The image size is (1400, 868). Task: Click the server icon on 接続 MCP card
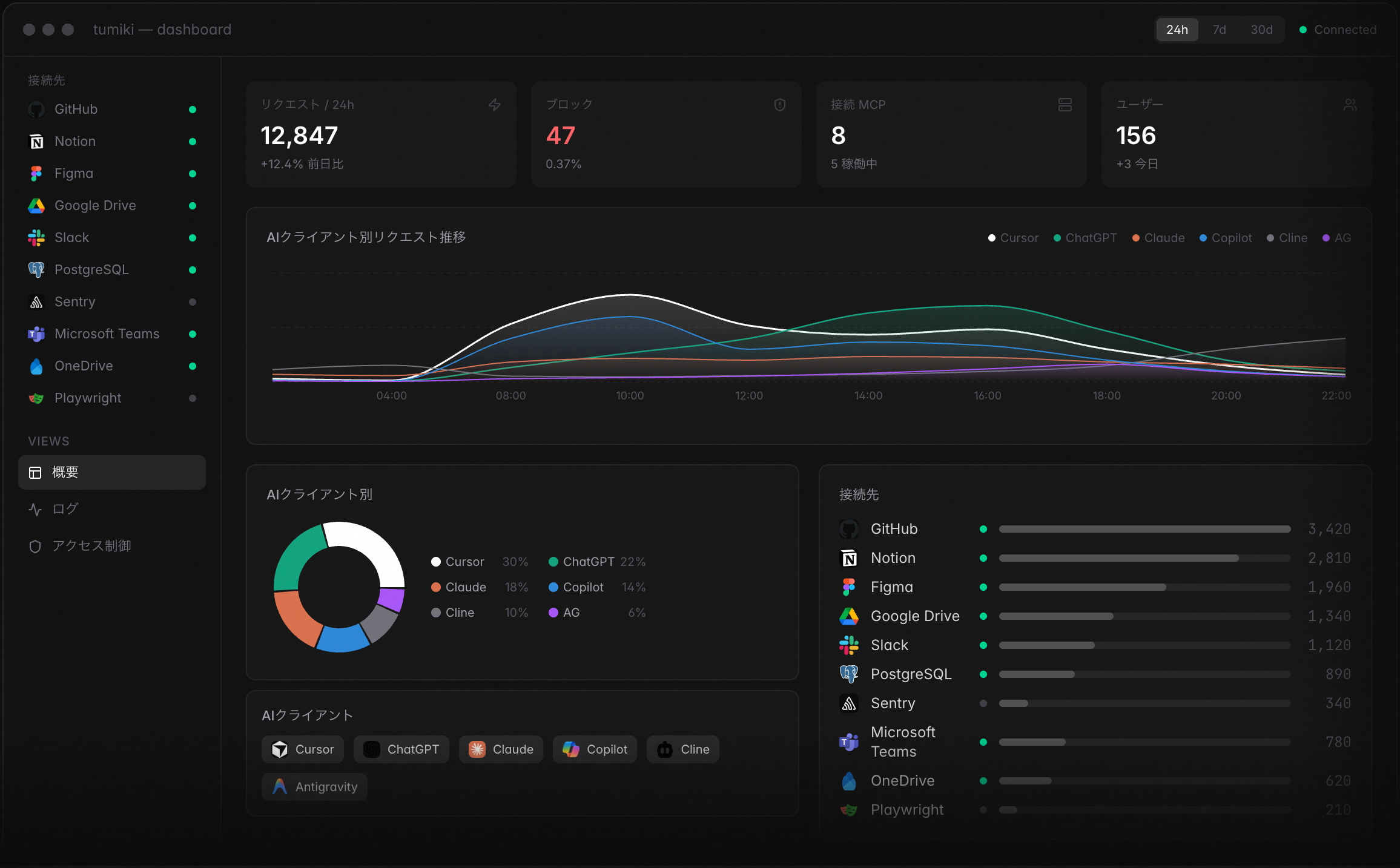click(x=1065, y=105)
